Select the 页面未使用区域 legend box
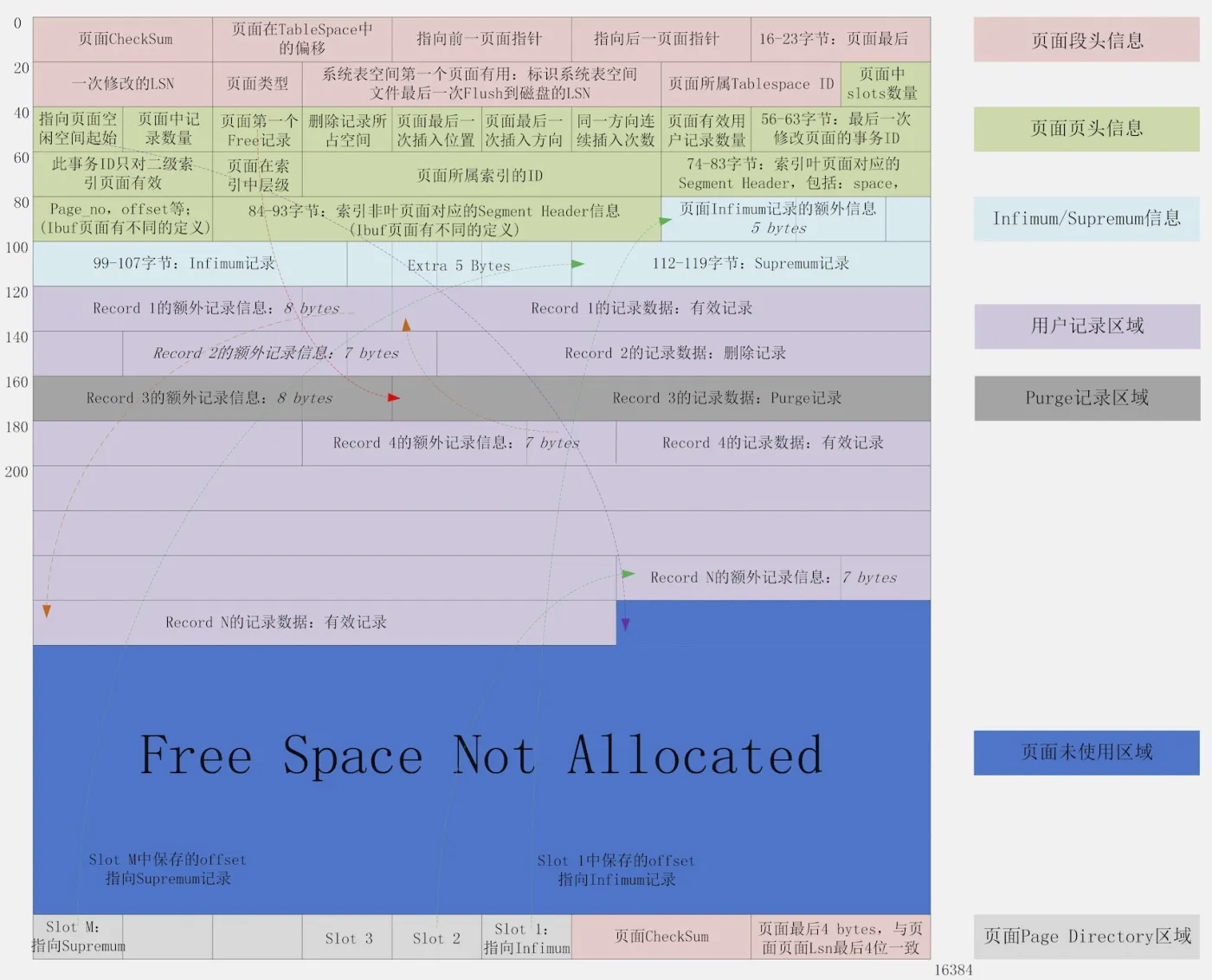 [x=1086, y=752]
